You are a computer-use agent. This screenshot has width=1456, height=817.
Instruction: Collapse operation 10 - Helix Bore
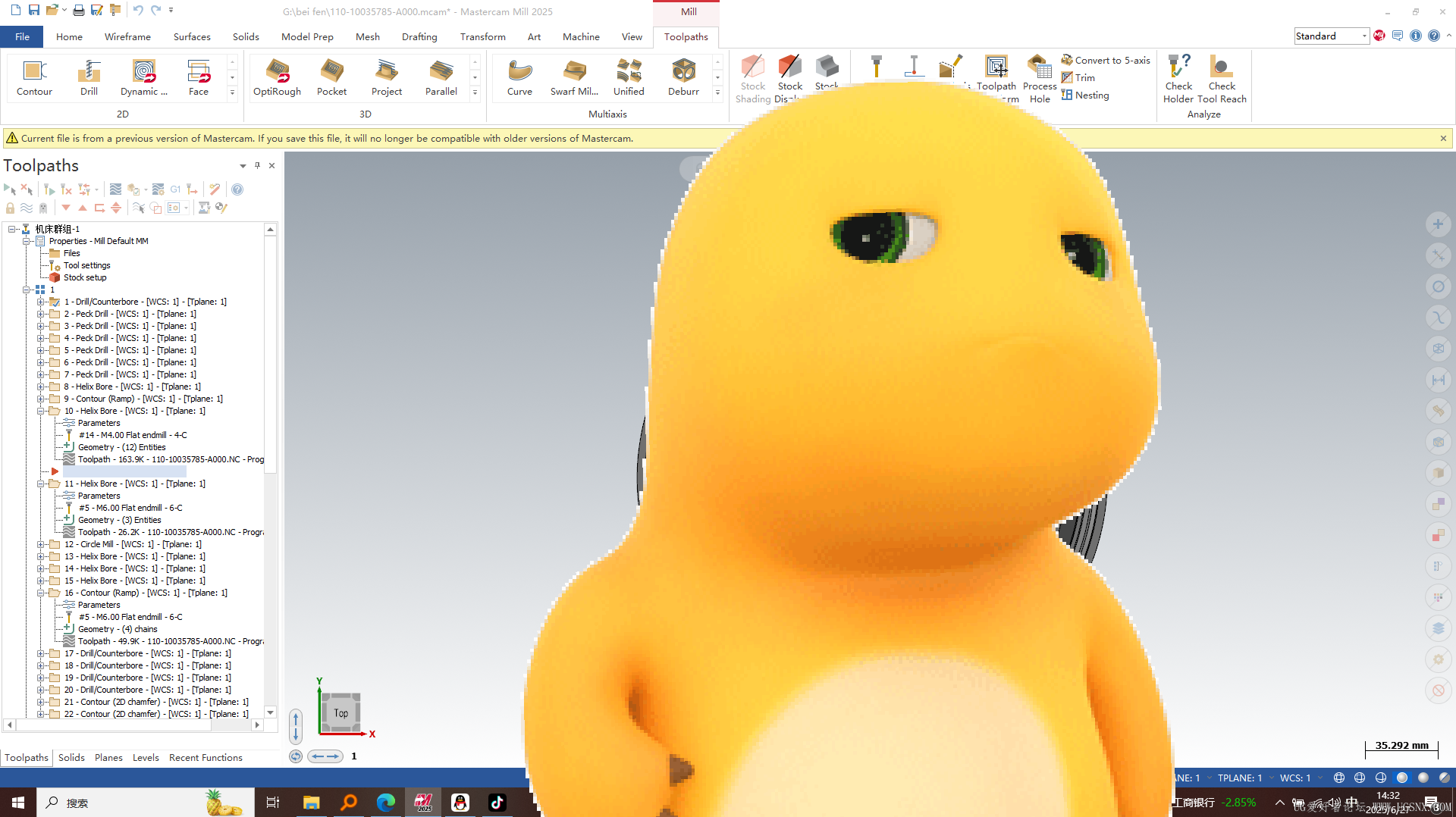coord(41,411)
